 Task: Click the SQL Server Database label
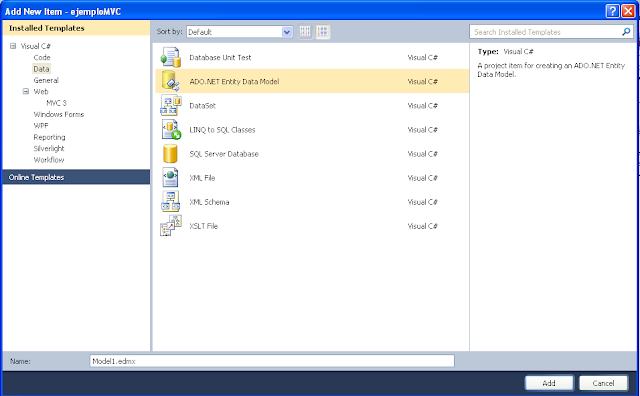tap(224, 154)
